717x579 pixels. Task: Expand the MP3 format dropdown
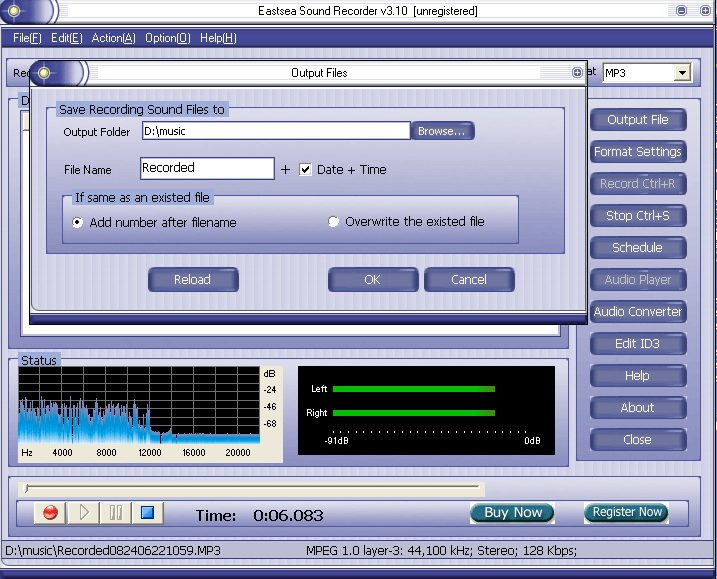tap(682, 73)
